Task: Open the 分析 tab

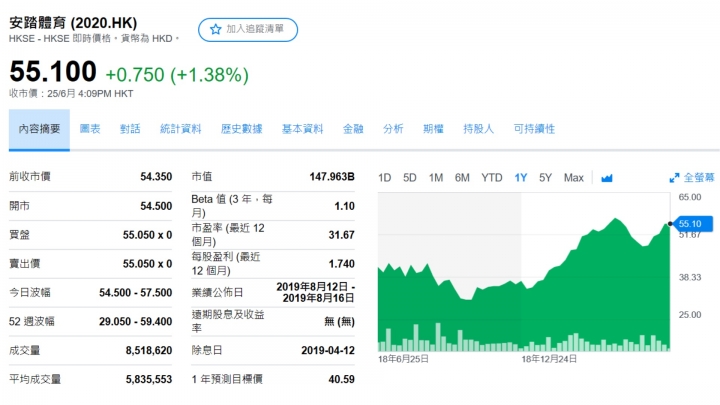Action: pos(393,129)
